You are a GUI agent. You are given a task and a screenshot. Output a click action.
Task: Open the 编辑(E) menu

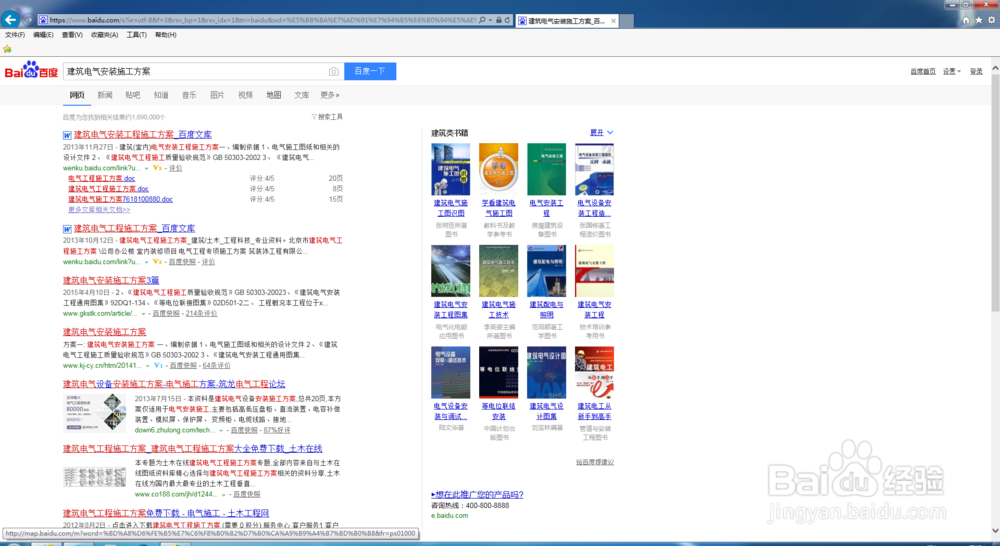coord(43,35)
